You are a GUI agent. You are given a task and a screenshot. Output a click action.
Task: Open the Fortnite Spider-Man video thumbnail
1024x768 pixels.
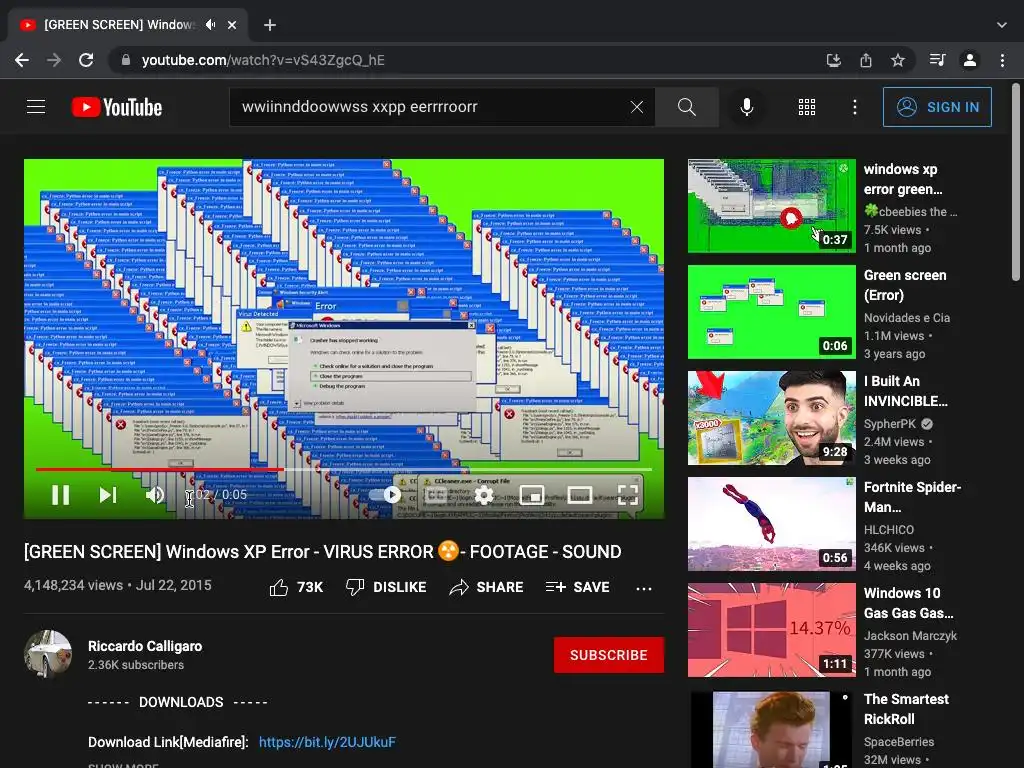tap(772, 524)
